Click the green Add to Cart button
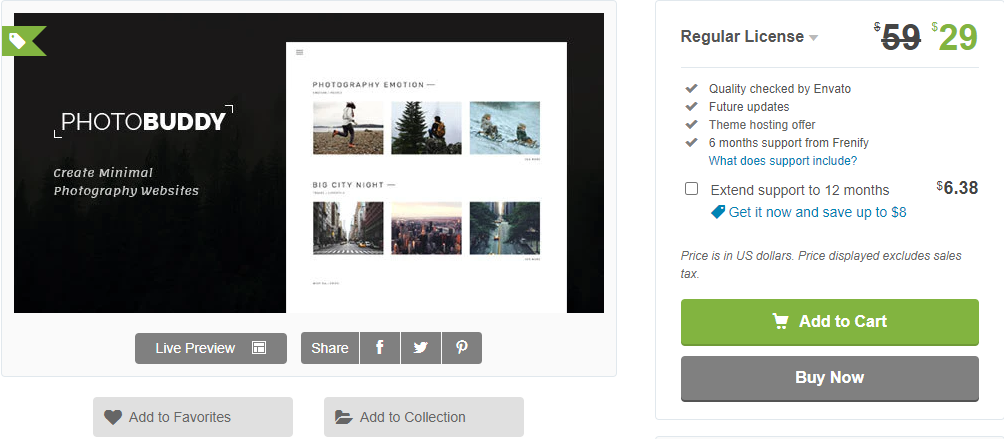The height and width of the screenshot is (439, 1004). [830, 322]
